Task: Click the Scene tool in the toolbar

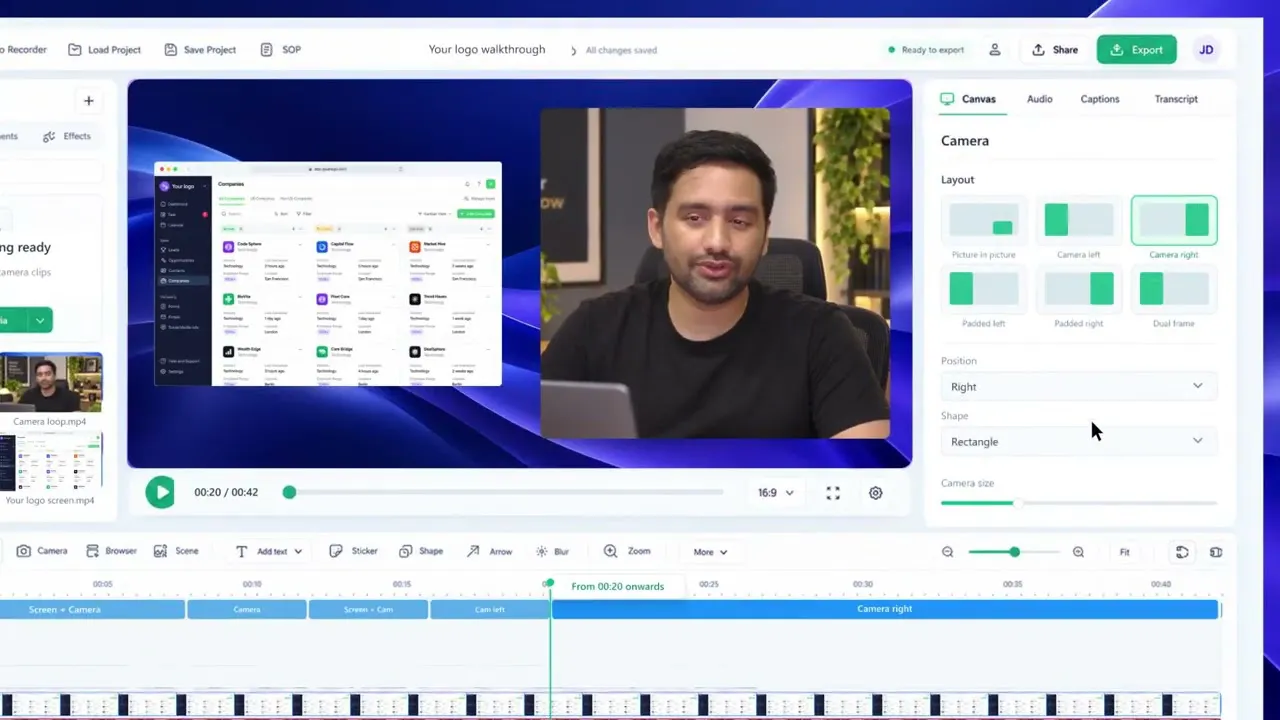Action: coord(176,551)
